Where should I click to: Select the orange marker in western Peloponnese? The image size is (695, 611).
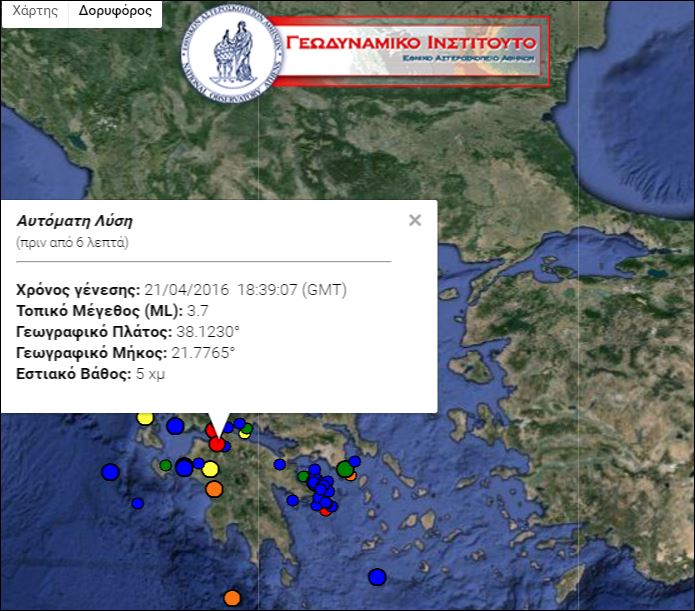pyautogui.click(x=214, y=489)
